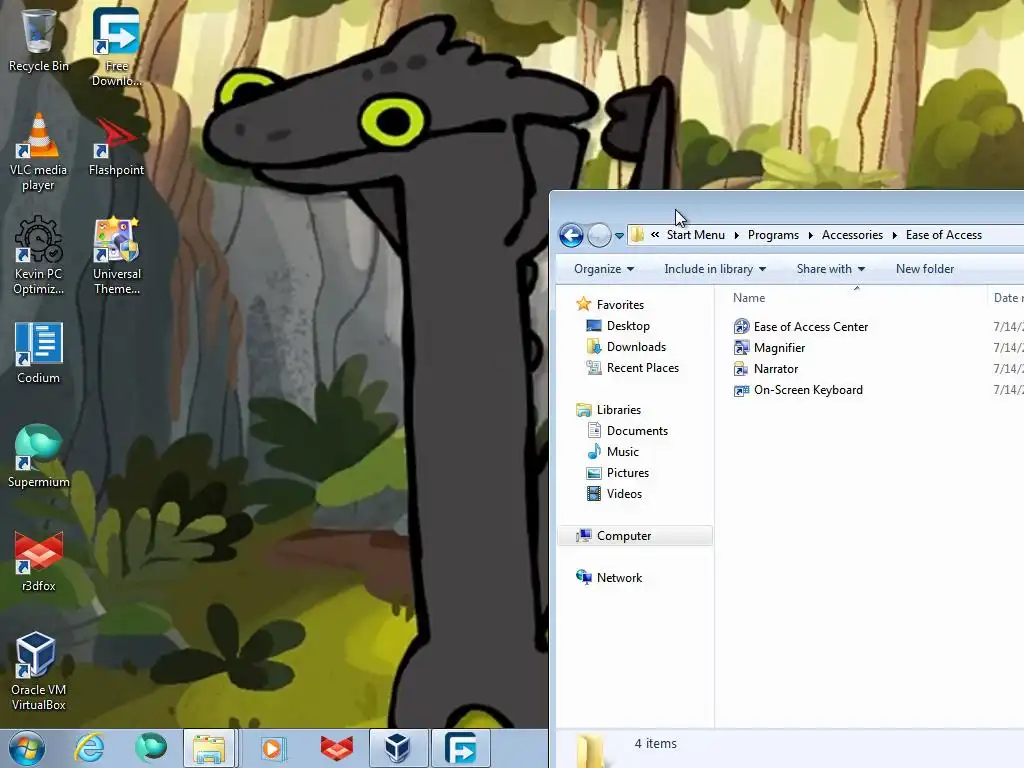Screen dimensions: 1024x768
Task: Switch to Free Download Manager taskbar button
Action: click(x=460, y=748)
